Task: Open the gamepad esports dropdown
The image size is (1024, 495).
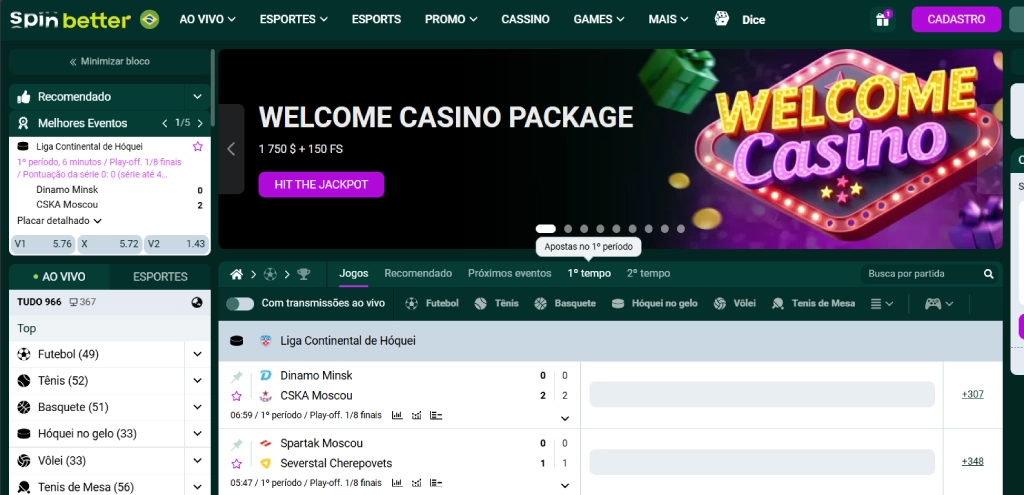Action: pos(939,304)
